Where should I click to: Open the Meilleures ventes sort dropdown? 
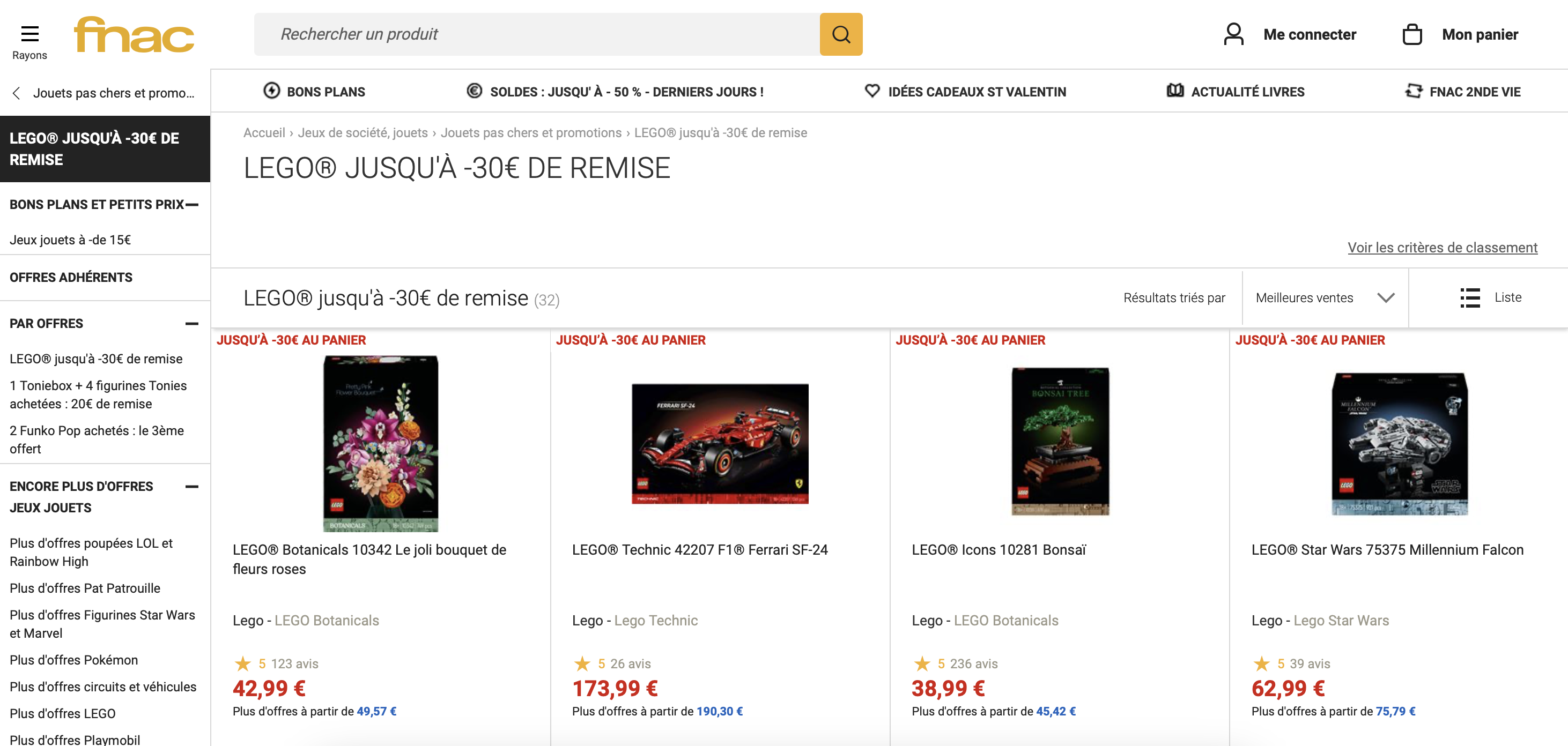pyautogui.click(x=1325, y=297)
